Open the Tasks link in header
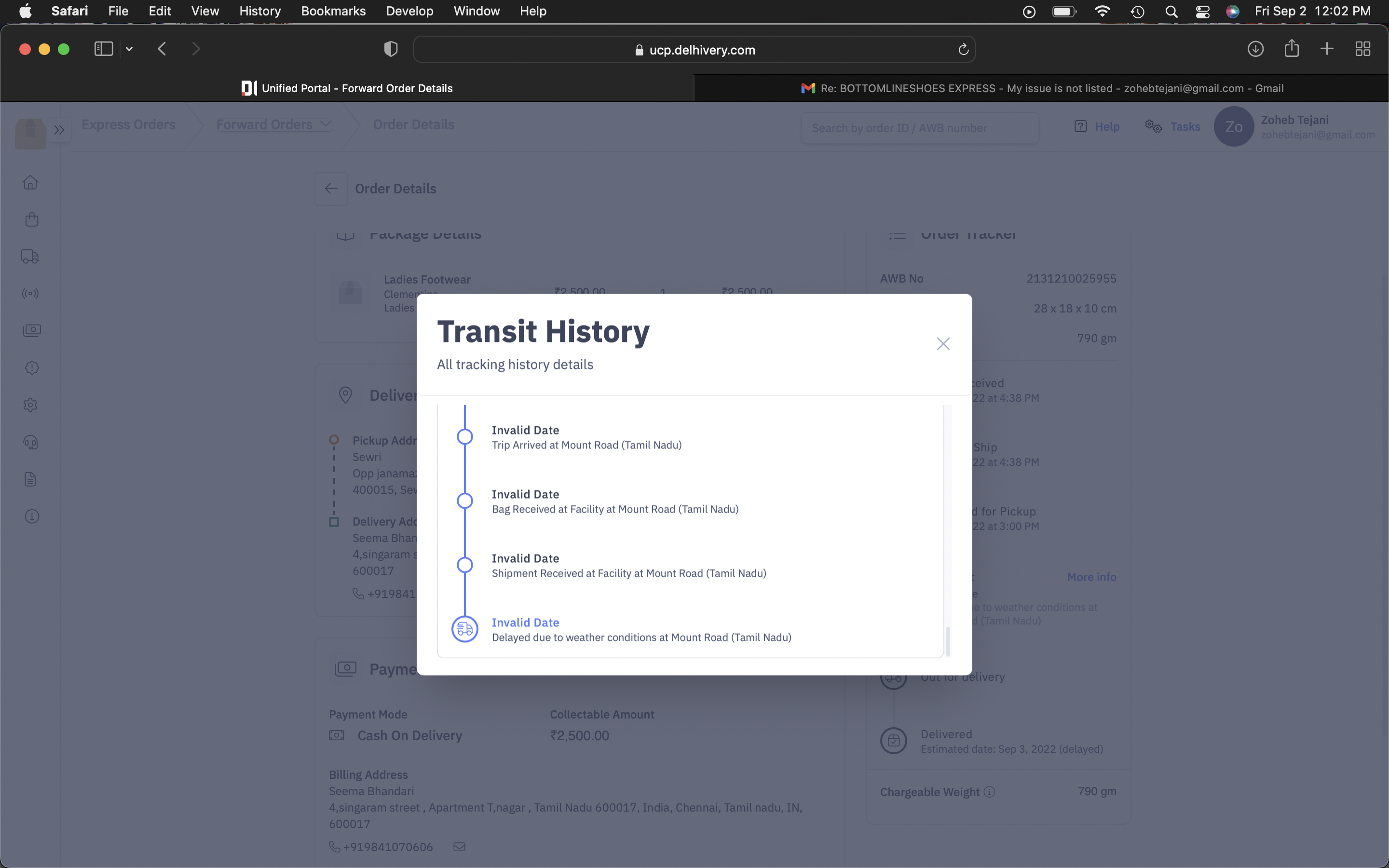 (1184, 126)
